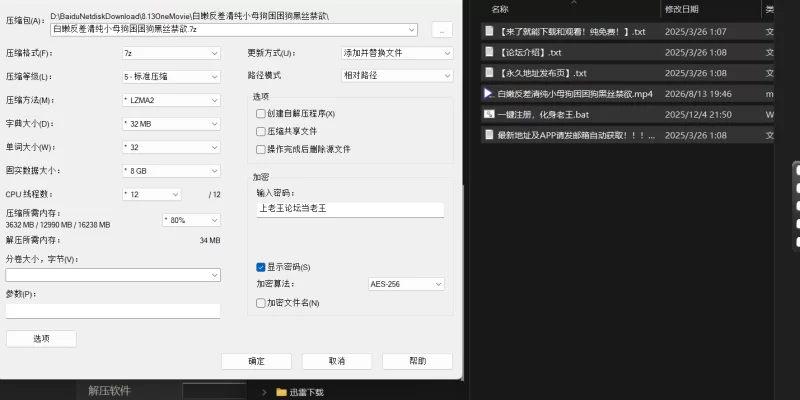Click the 参数 input field
The height and width of the screenshot is (400, 800).
point(113,311)
